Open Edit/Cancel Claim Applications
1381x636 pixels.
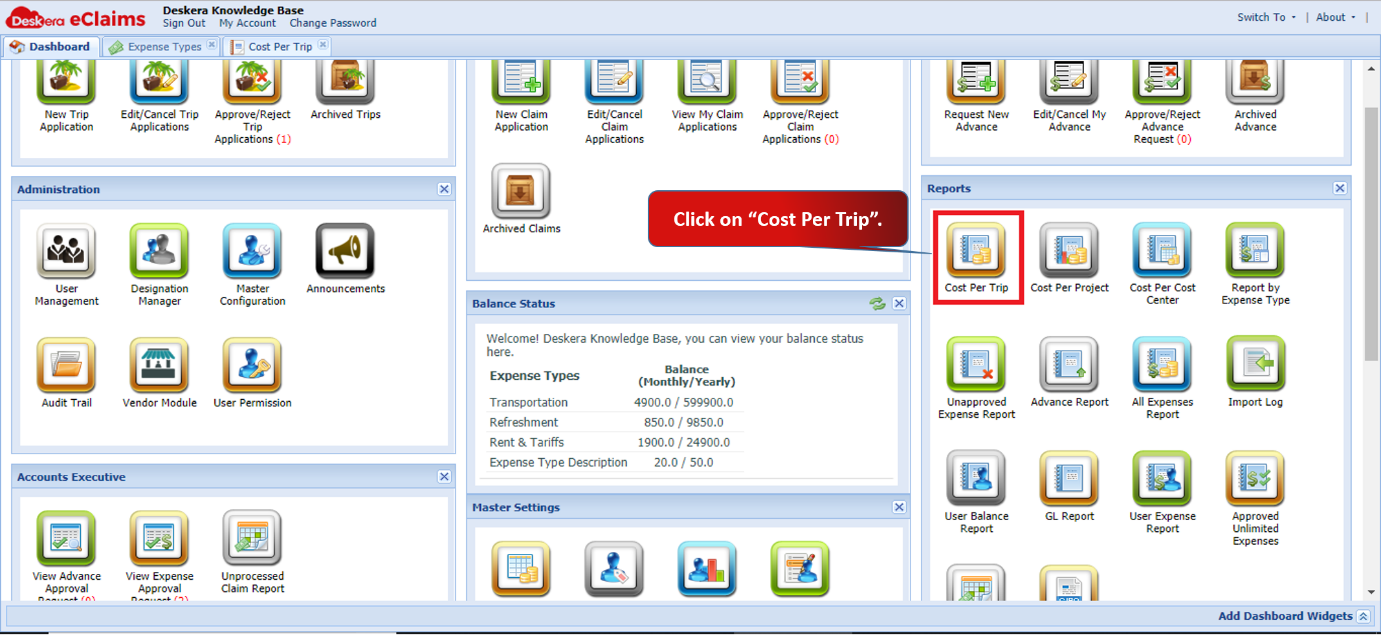click(x=614, y=80)
